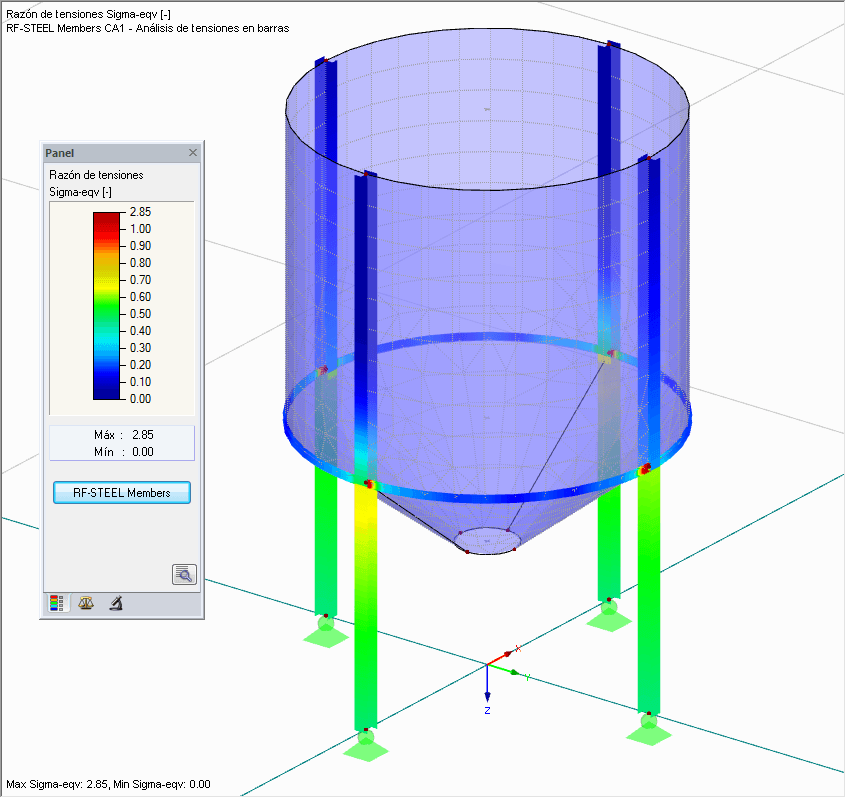Select the color spectrum tab icon in Panel
The width and height of the screenshot is (846, 798).
coord(56,602)
